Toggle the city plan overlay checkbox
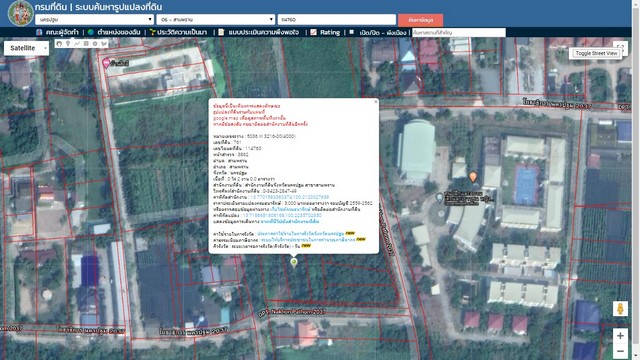 click(x=351, y=32)
